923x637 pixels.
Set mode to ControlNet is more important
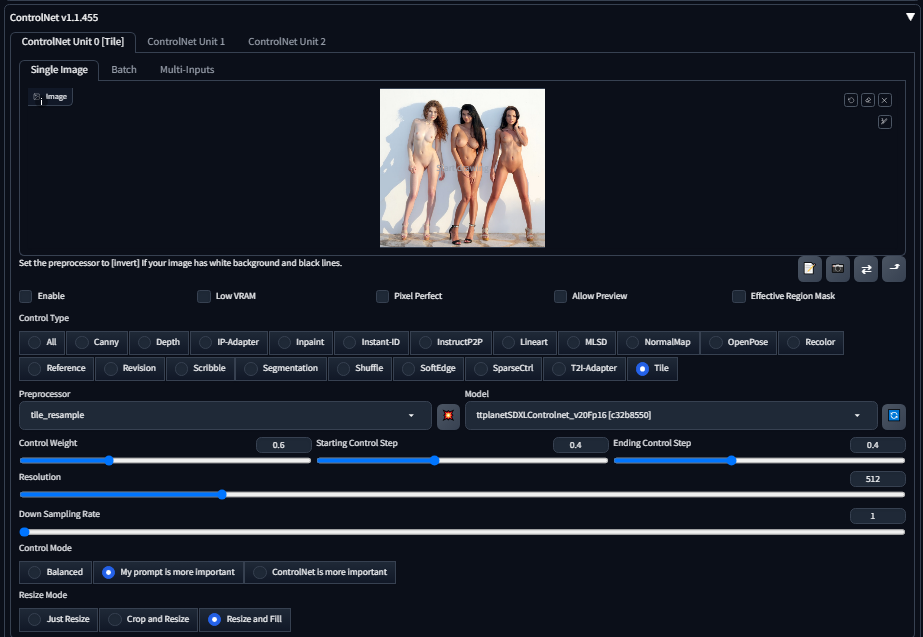[x=320, y=572]
